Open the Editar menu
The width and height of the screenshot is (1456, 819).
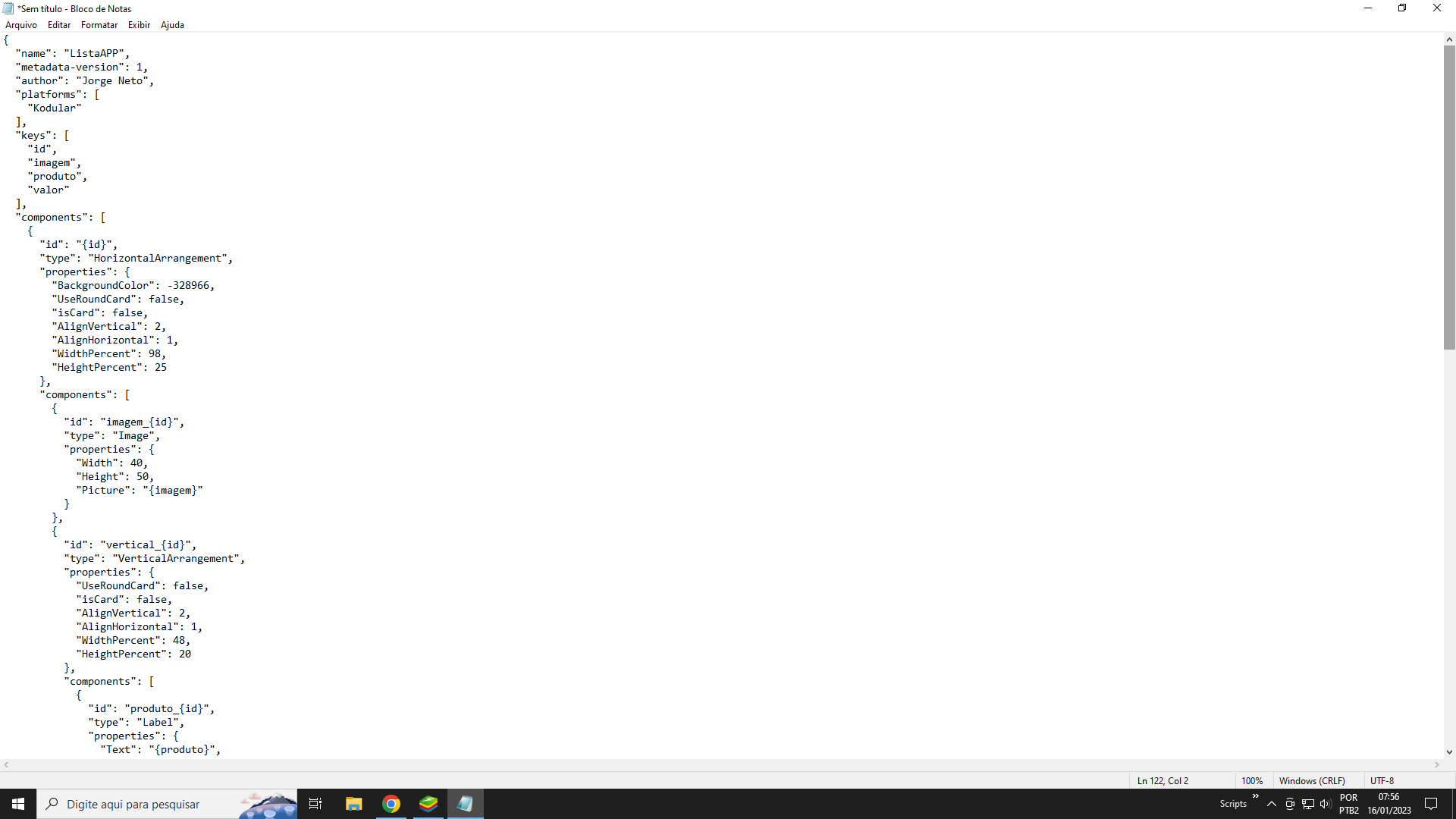click(59, 25)
